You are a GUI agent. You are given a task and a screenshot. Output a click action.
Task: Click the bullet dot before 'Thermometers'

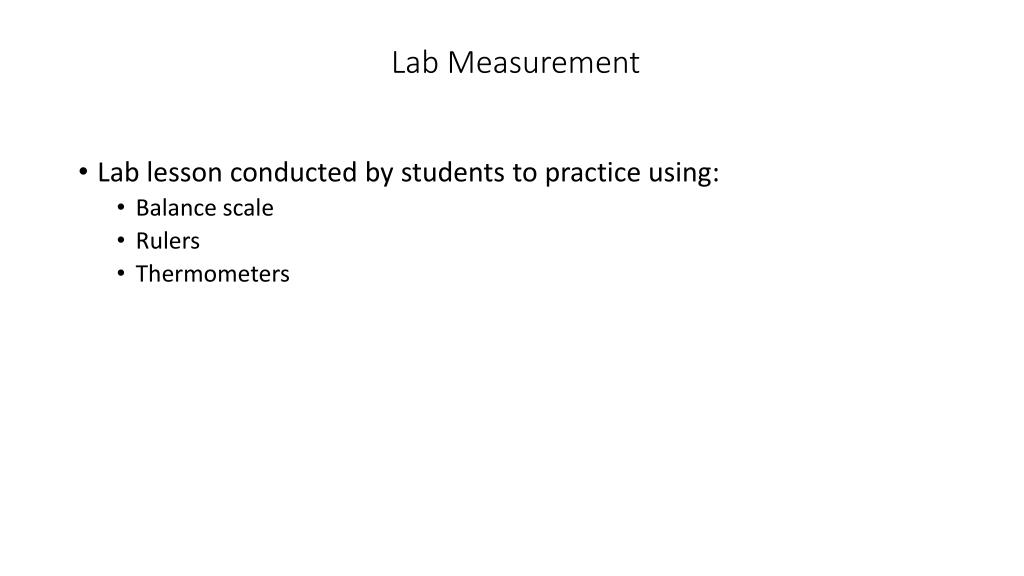click(121, 273)
